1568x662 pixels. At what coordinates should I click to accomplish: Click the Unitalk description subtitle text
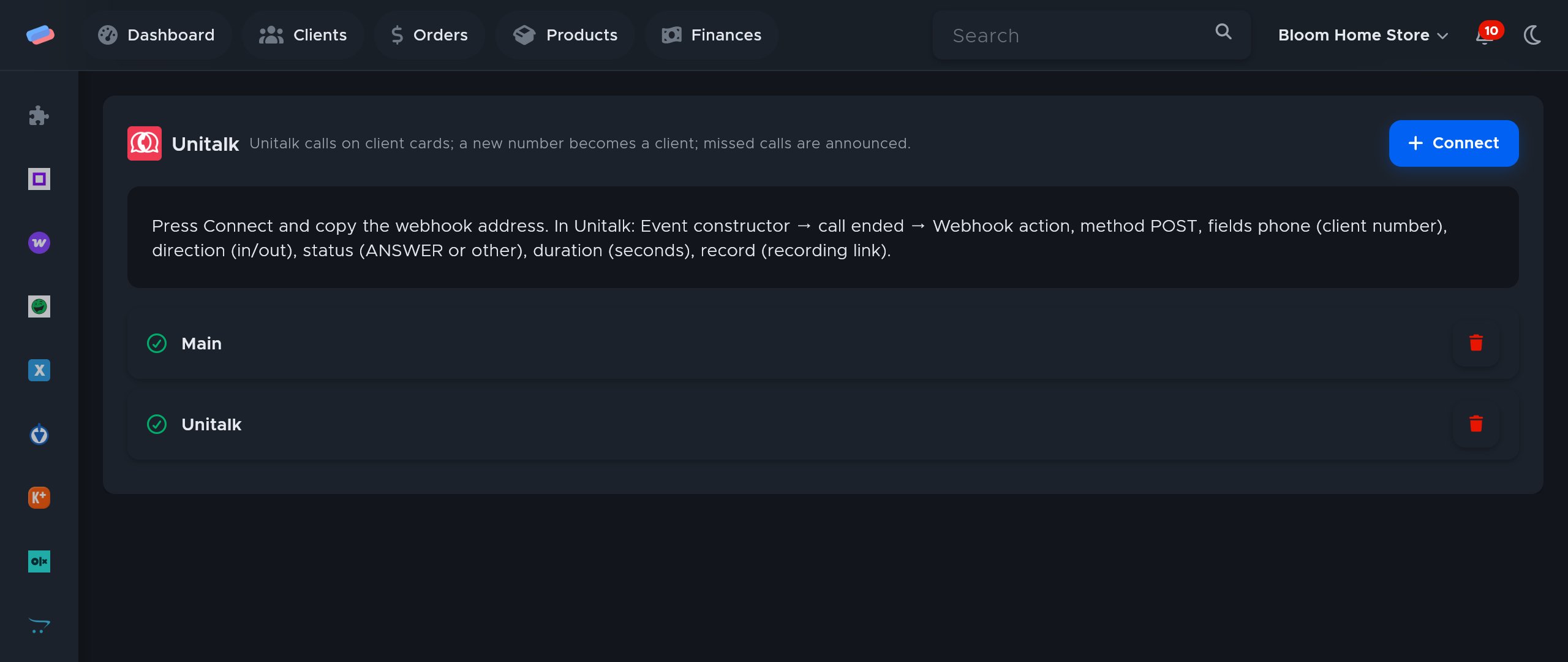pos(579,143)
